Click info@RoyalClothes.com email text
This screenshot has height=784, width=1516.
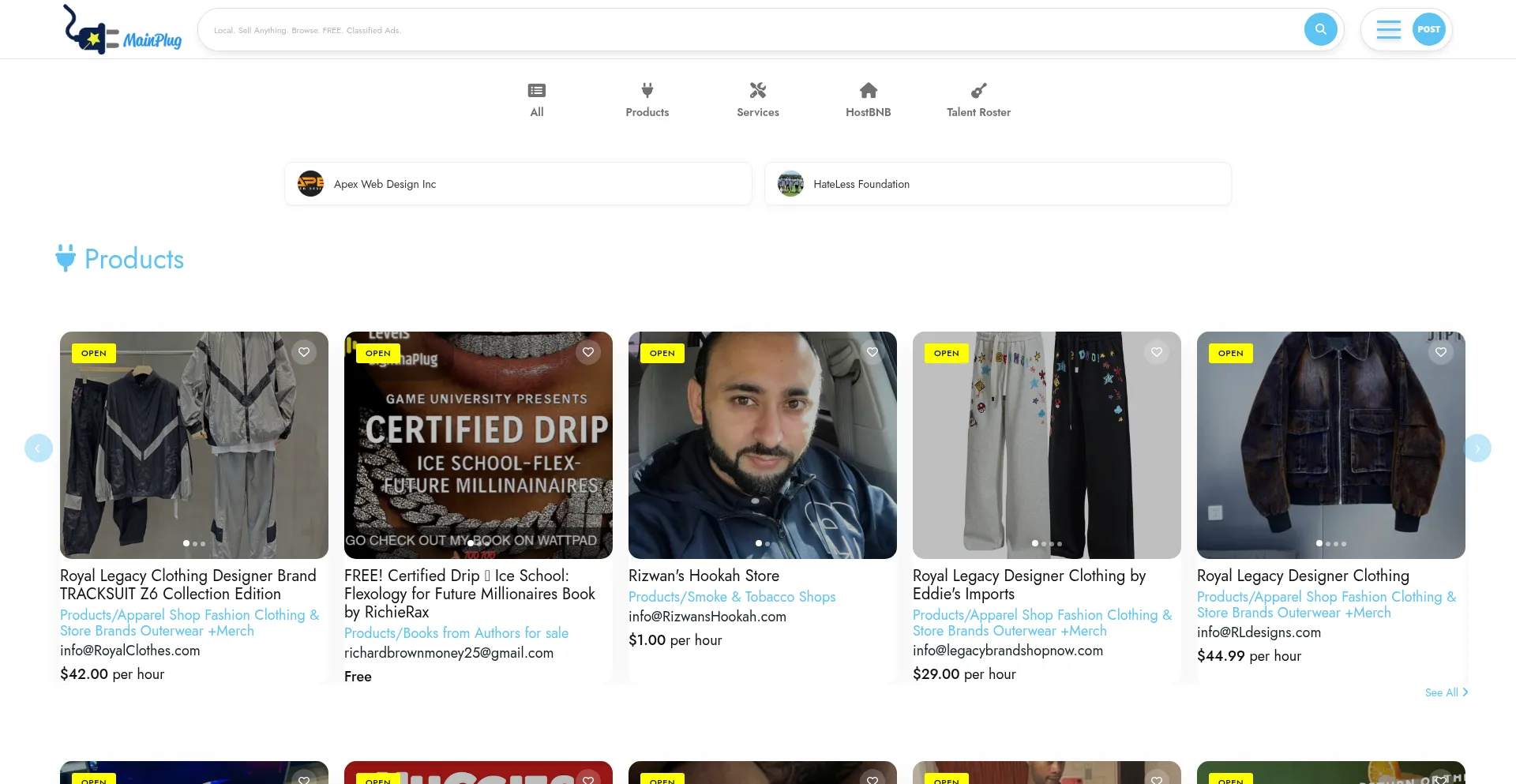tap(130, 651)
